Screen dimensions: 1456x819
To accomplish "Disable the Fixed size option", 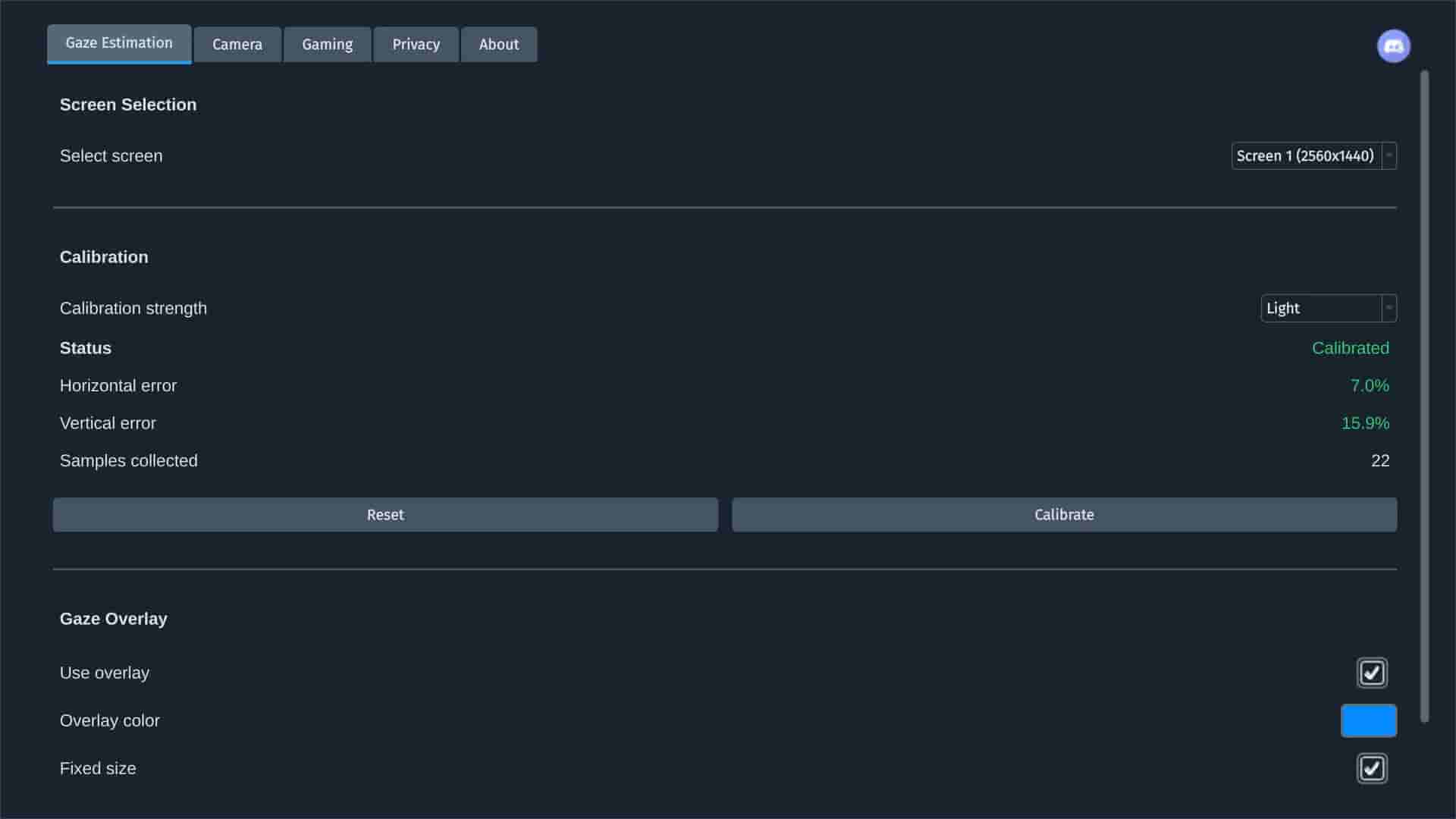I will 1372,768.
